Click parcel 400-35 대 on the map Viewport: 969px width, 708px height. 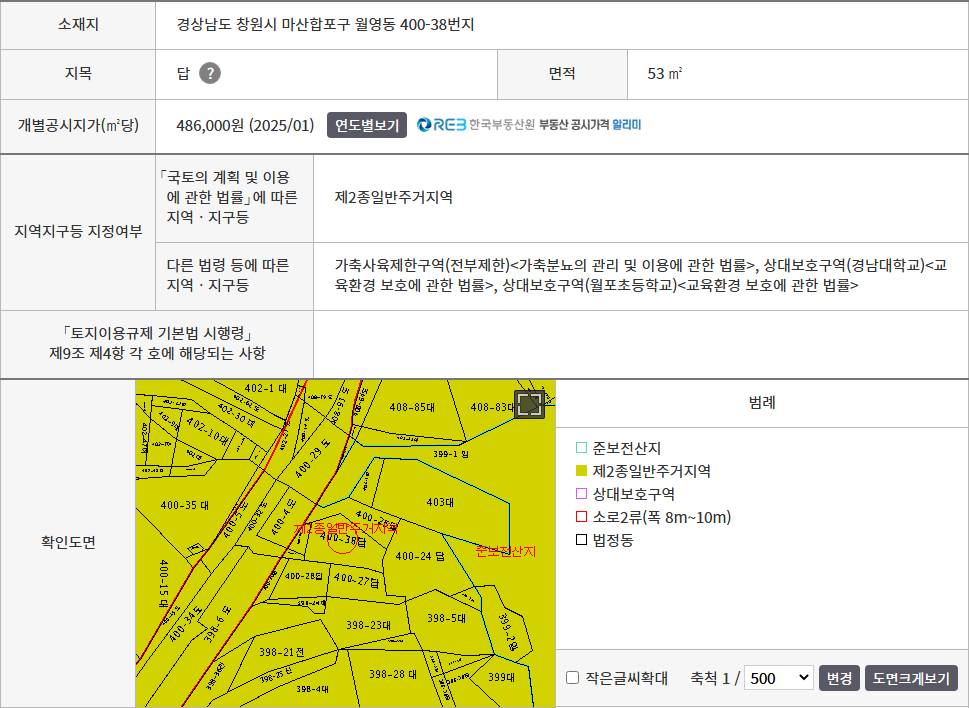coord(185,505)
